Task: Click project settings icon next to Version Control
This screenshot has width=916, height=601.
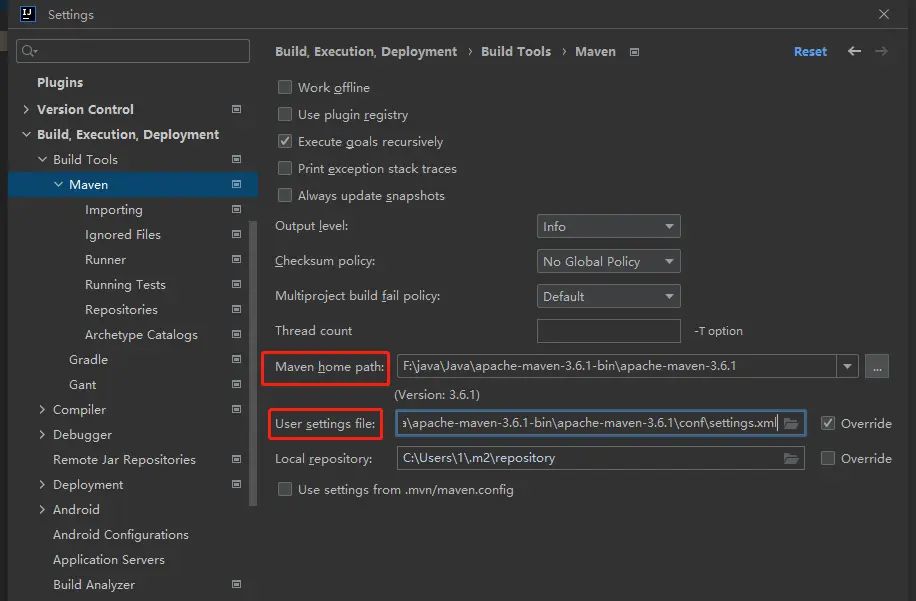Action: (x=237, y=109)
